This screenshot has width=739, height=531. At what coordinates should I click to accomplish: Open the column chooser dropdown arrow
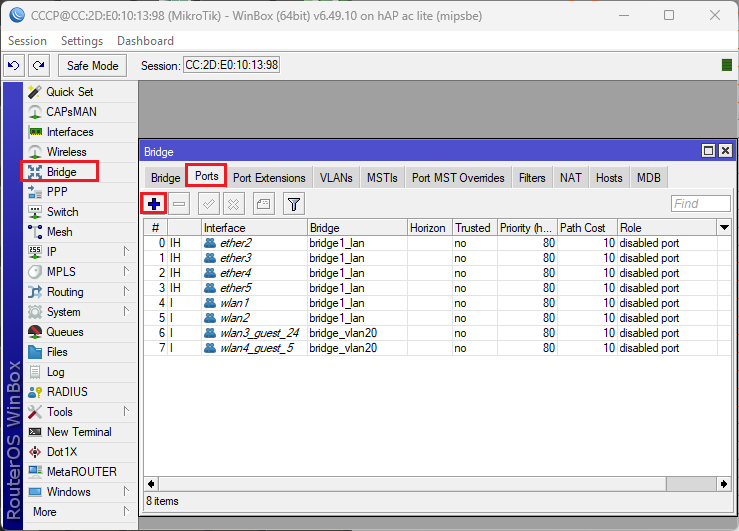point(724,228)
